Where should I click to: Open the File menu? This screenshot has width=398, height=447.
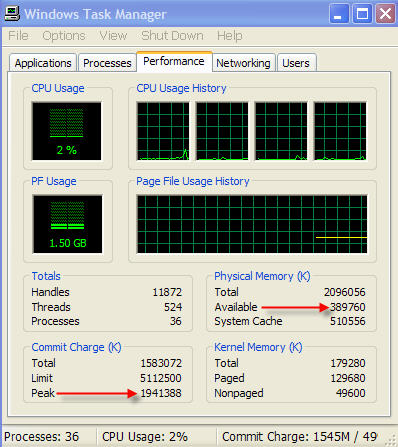point(18,36)
